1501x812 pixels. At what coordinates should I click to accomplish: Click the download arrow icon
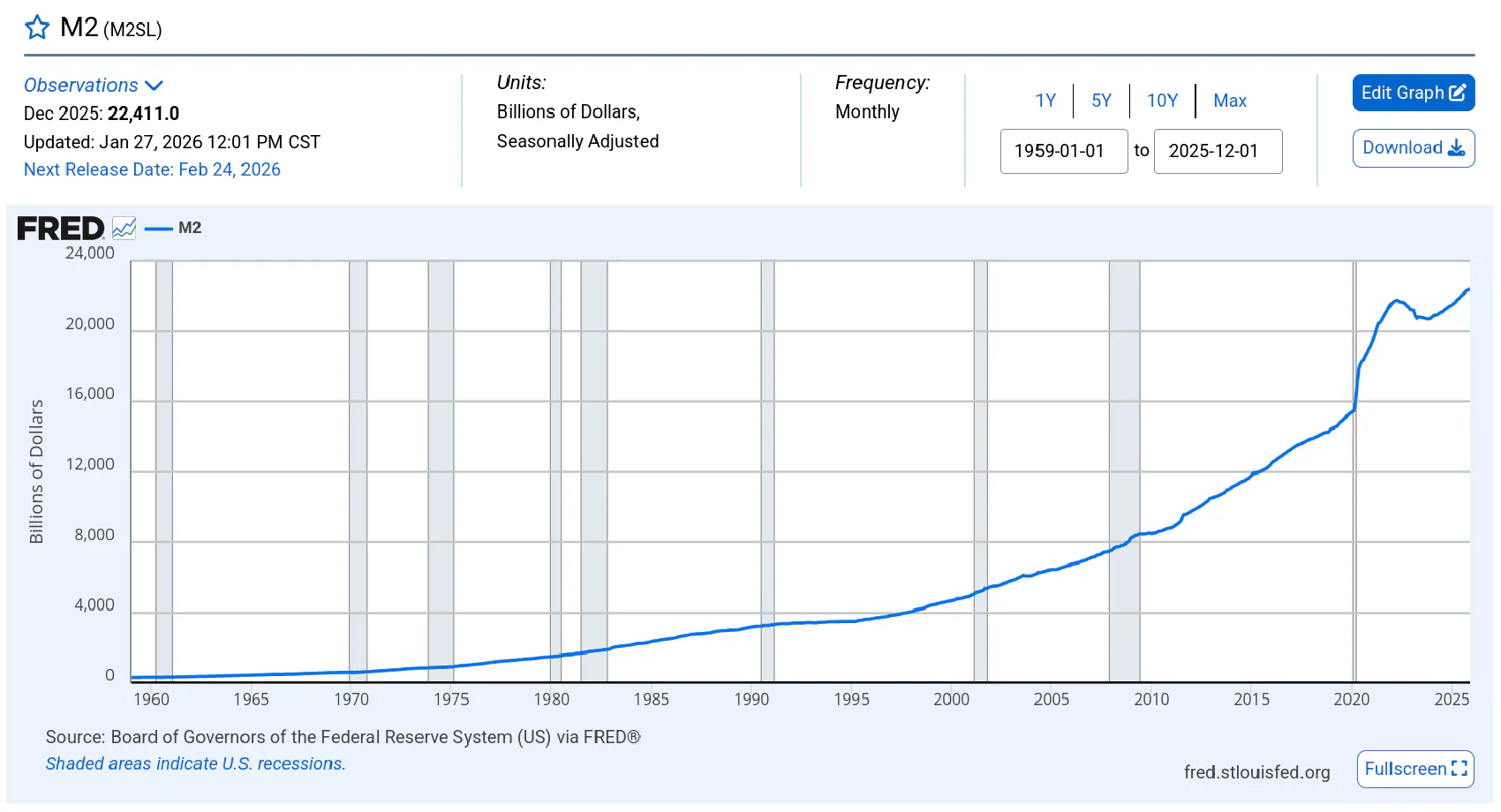pos(1457,147)
